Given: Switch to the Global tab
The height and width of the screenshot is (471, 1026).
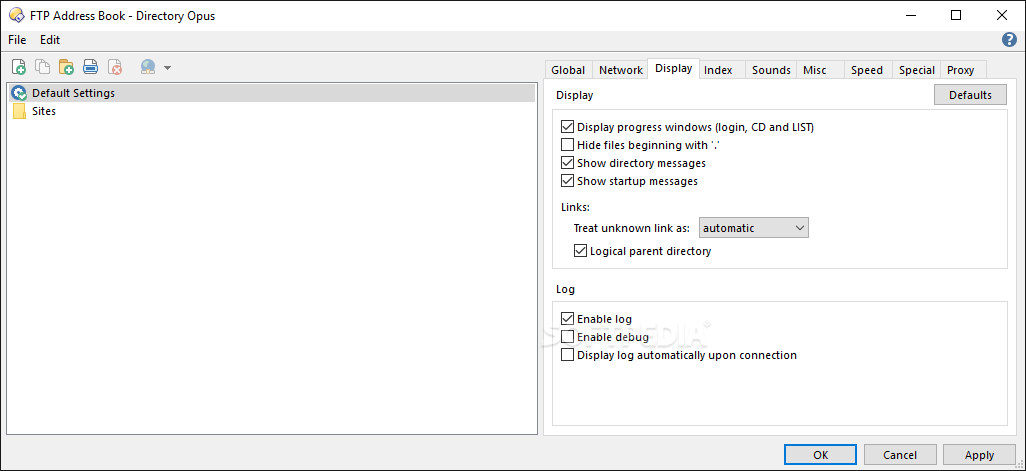Looking at the screenshot, I should click(x=568, y=70).
